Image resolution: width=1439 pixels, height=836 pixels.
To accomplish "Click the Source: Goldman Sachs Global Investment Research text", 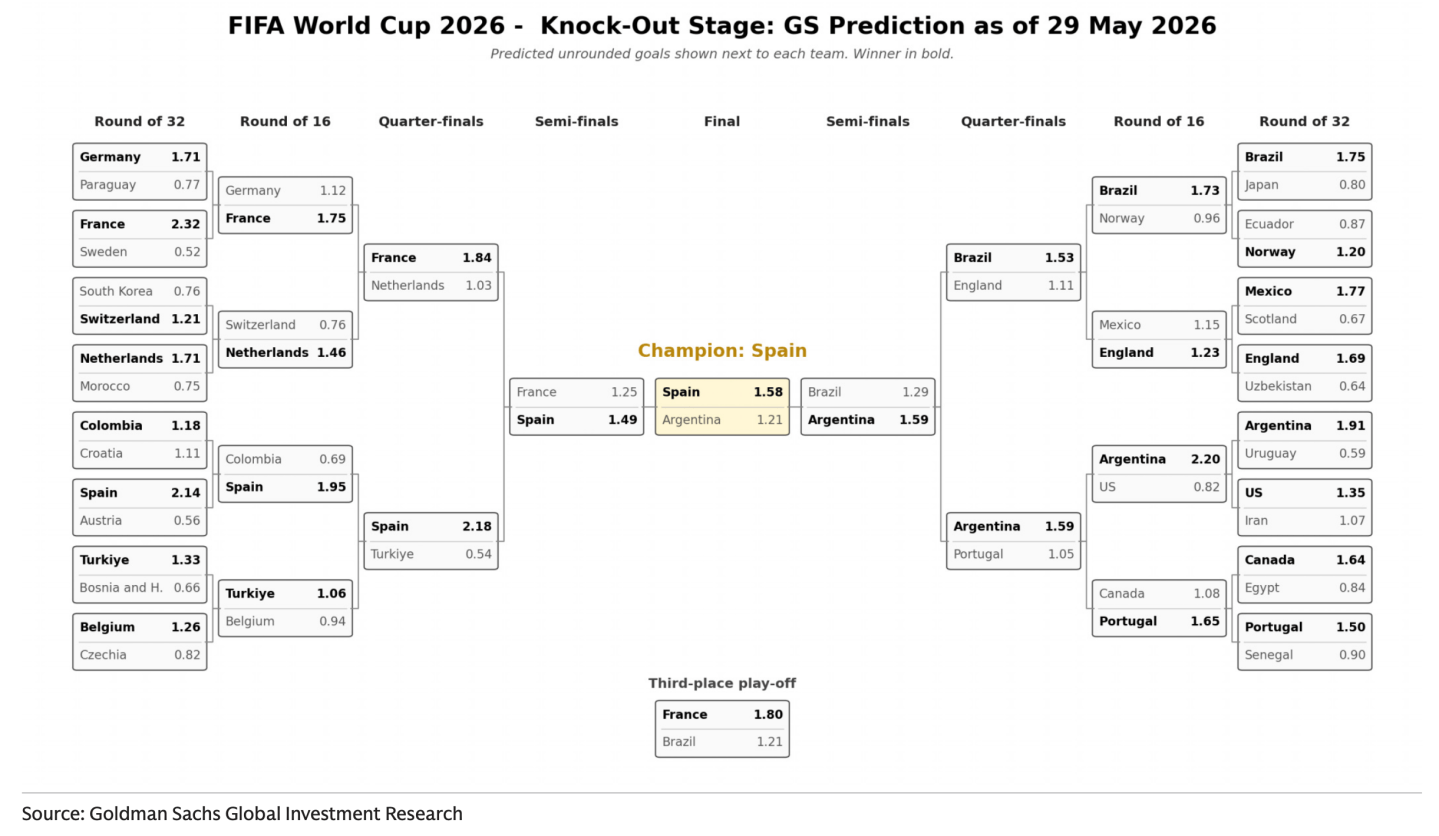I will (x=242, y=814).
